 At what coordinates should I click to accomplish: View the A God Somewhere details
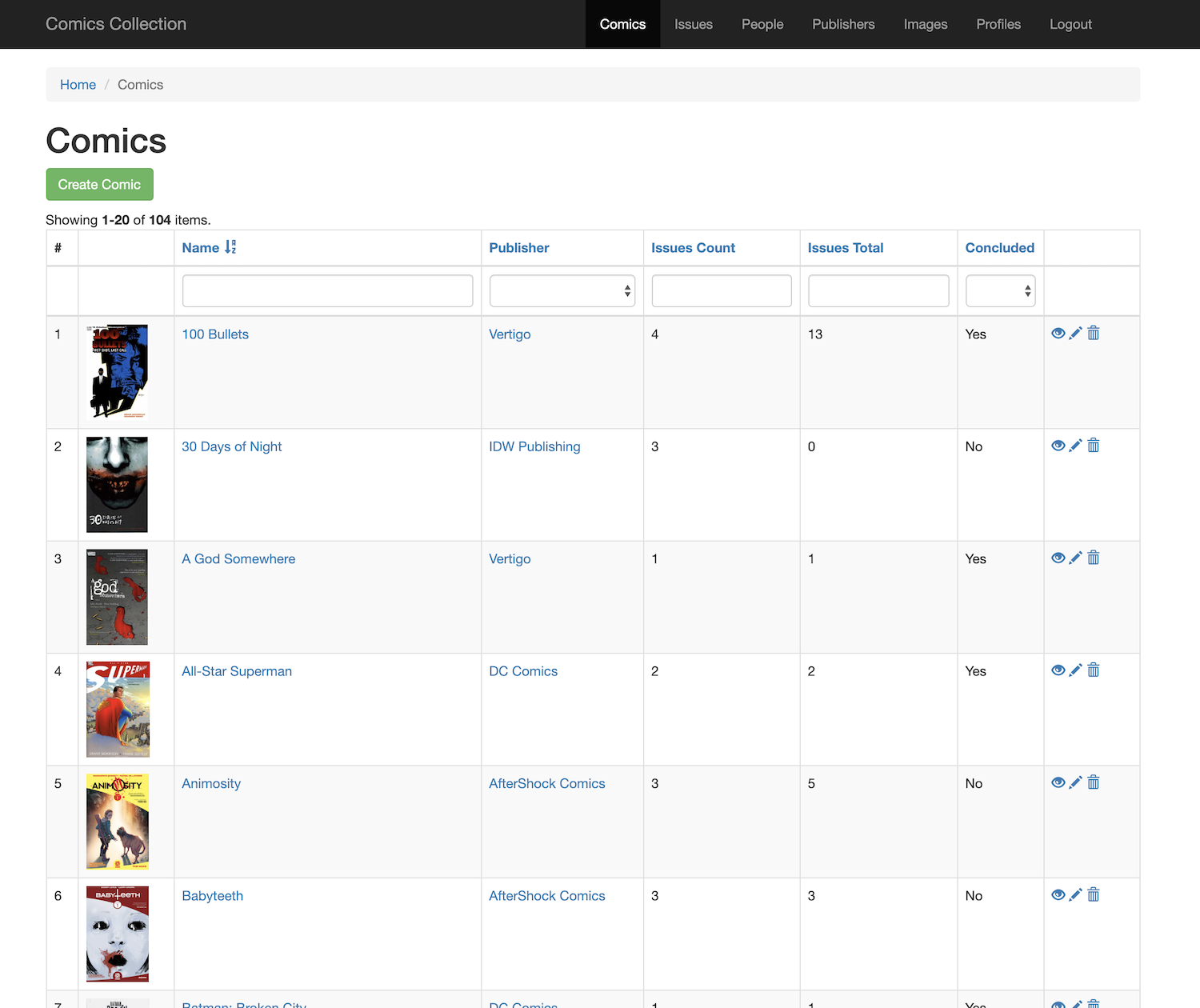pos(1058,558)
